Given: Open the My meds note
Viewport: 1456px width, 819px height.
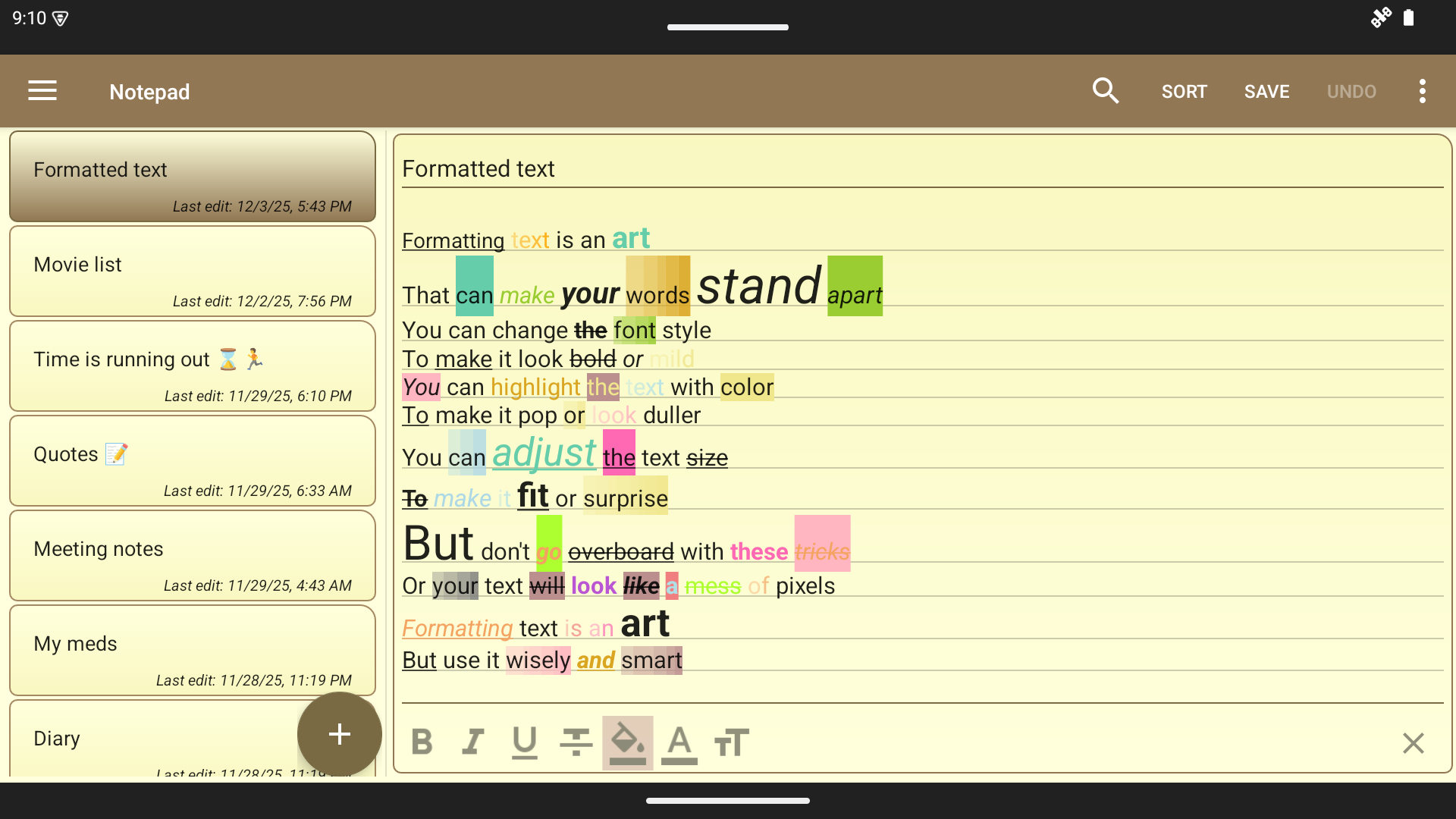Looking at the screenshot, I should click(193, 651).
